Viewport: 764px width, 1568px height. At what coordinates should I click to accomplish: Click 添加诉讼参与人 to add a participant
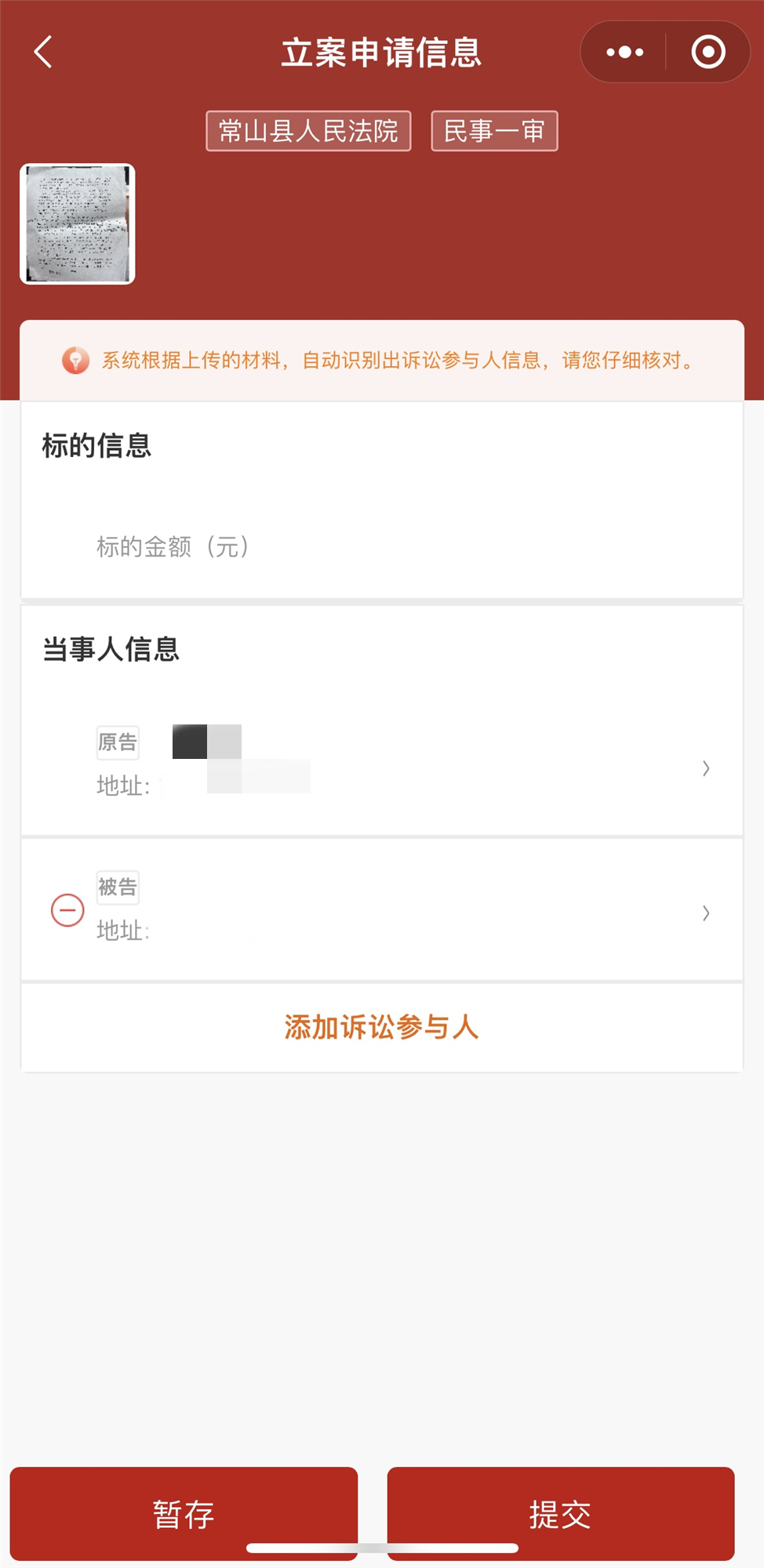[381, 1027]
